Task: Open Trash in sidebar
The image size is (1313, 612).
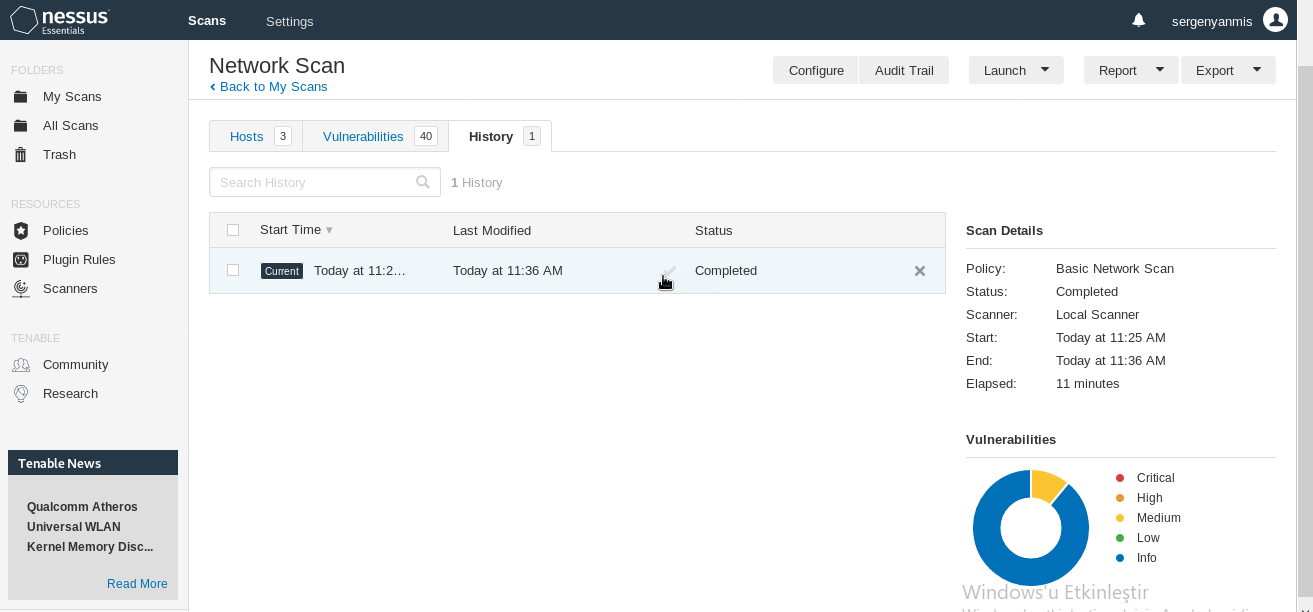Action: point(60,155)
